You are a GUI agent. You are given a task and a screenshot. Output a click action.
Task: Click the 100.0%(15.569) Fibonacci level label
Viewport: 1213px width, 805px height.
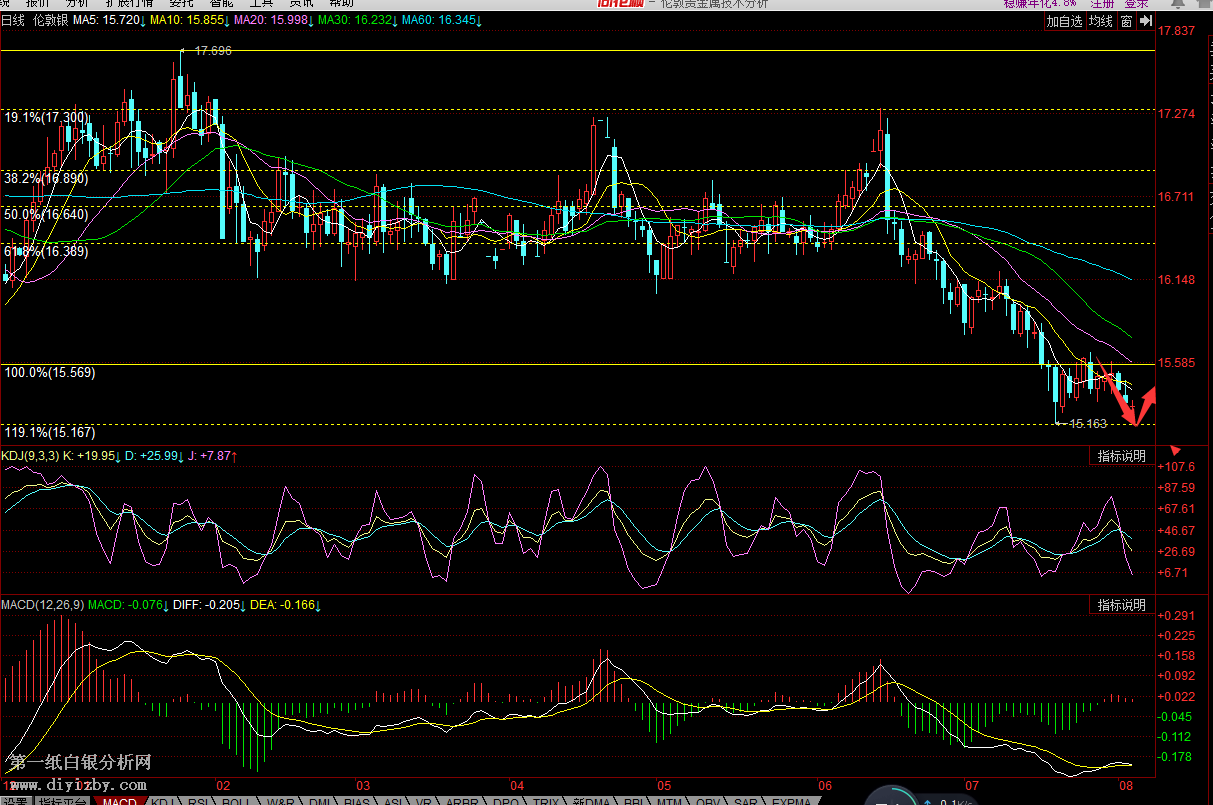pyautogui.click(x=50, y=372)
